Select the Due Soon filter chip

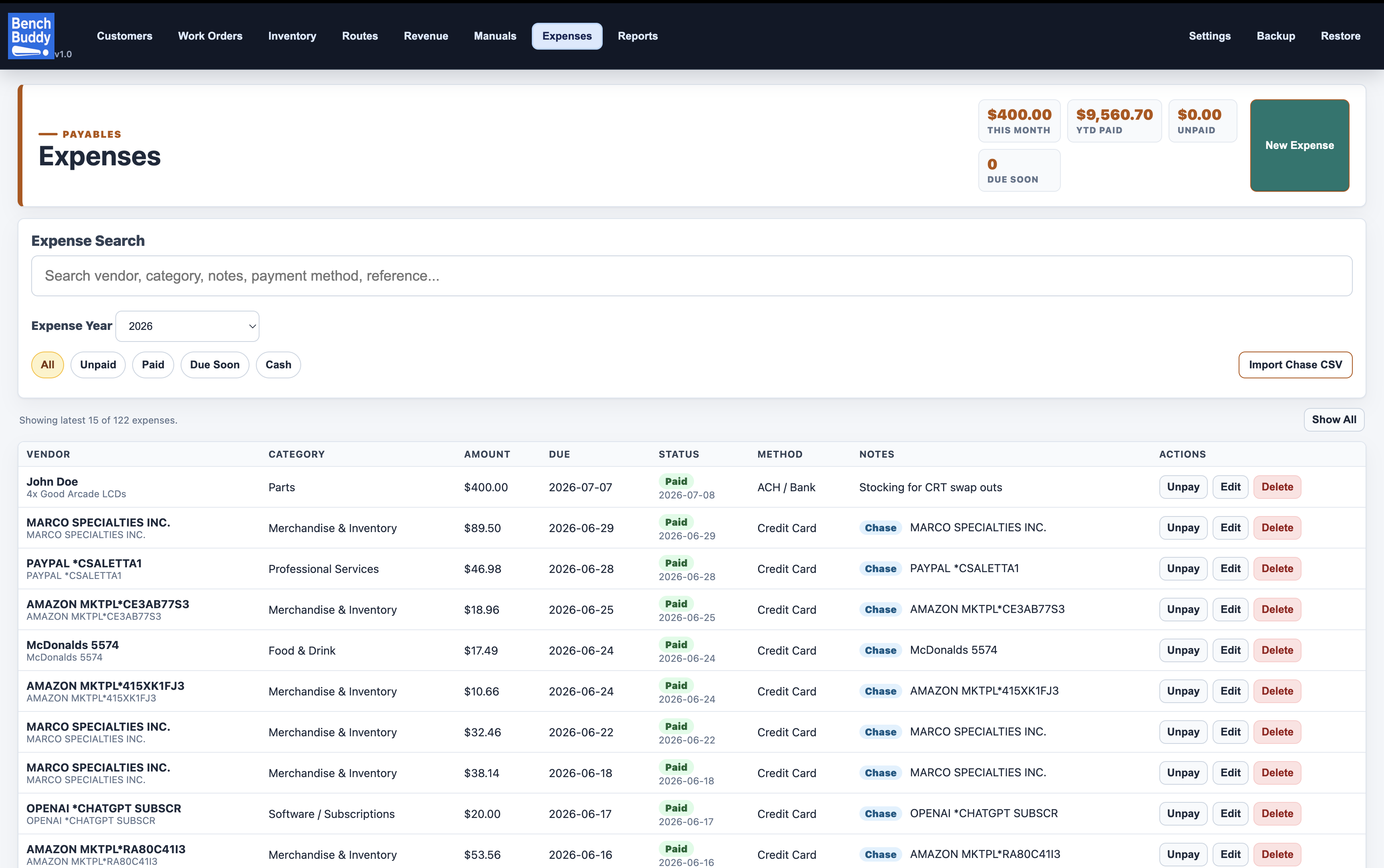(x=215, y=365)
